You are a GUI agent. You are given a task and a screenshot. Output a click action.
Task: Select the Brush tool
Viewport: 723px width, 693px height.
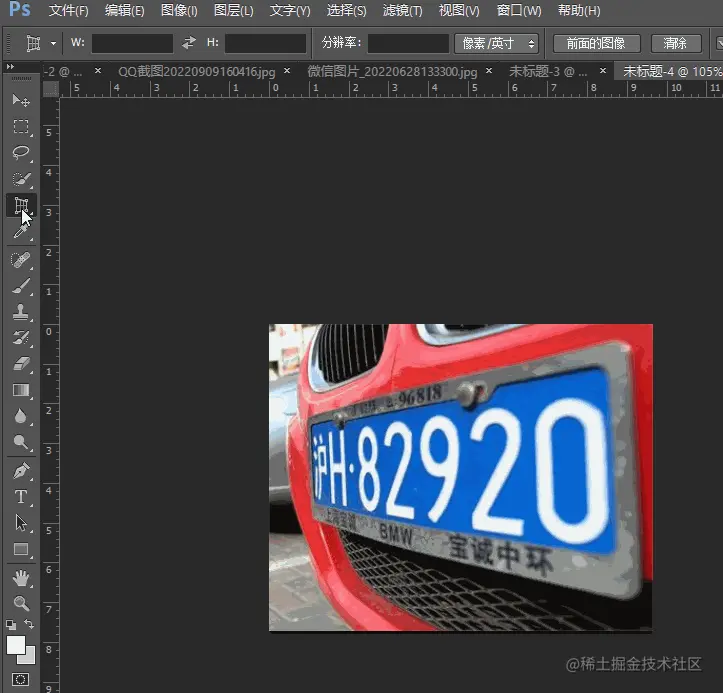coord(21,286)
